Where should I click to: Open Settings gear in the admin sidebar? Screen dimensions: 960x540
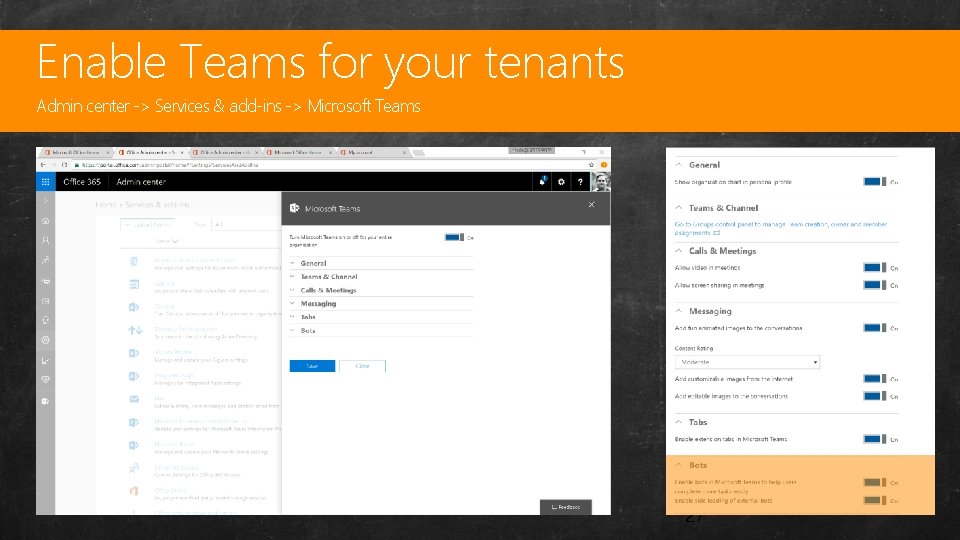[x=45, y=340]
